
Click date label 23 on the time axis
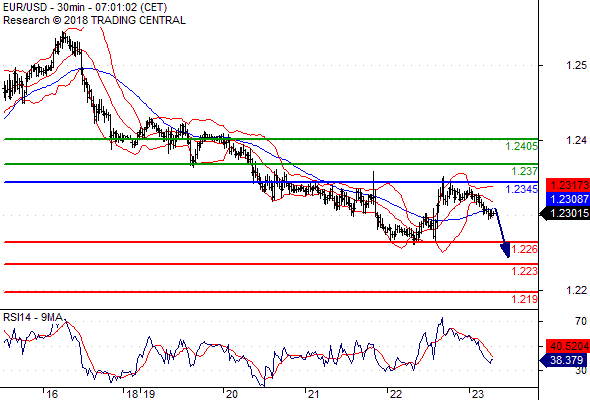(477, 394)
